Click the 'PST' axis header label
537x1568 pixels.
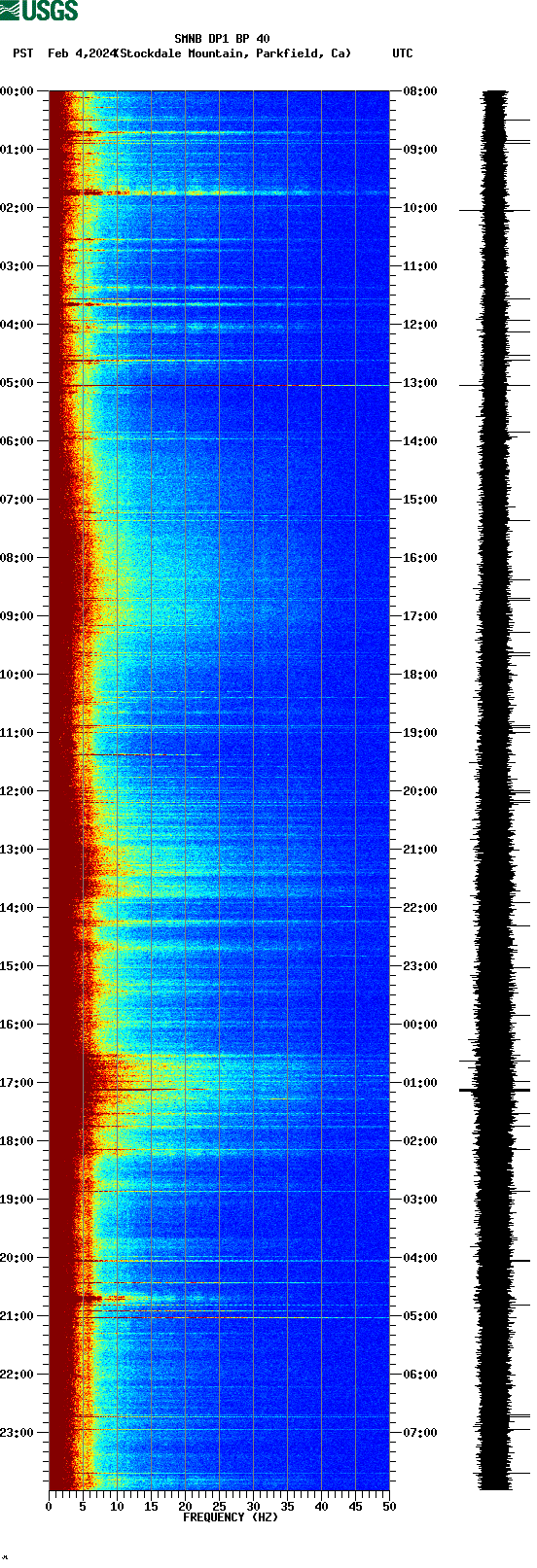click(23, 53)
